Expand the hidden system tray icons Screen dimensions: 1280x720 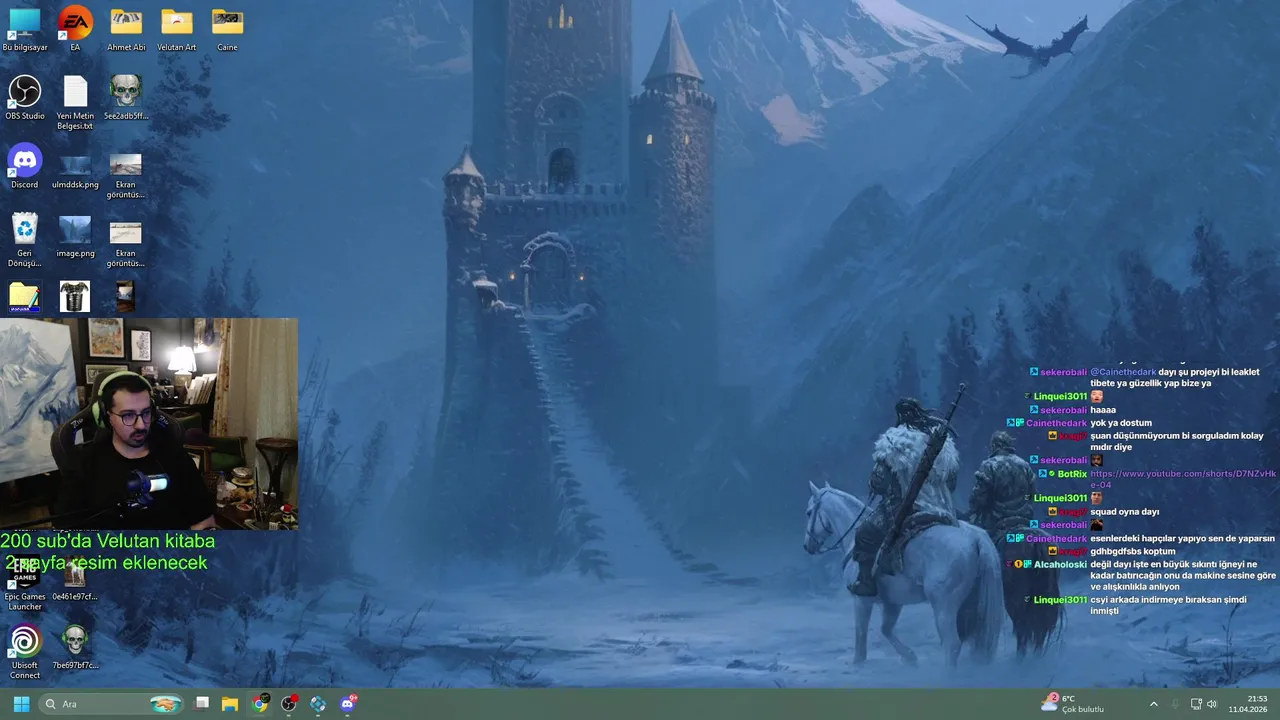pyautogui.click(x=1153, y=704)
